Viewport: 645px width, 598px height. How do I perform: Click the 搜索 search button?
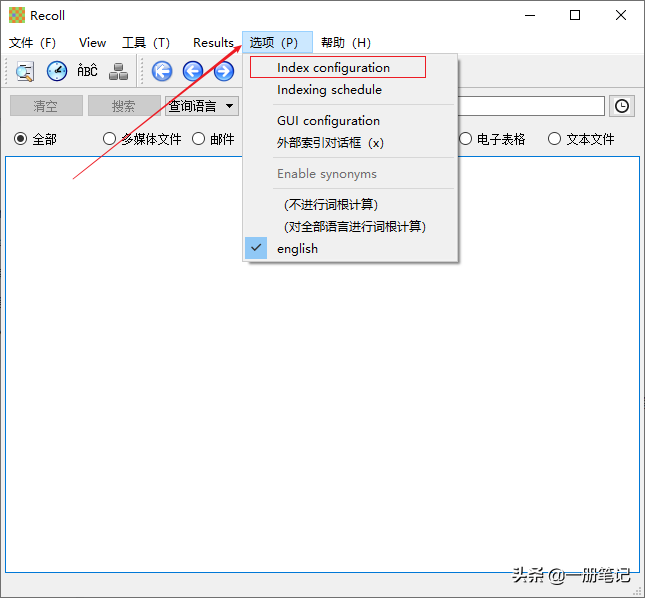(x=124, y=106)
